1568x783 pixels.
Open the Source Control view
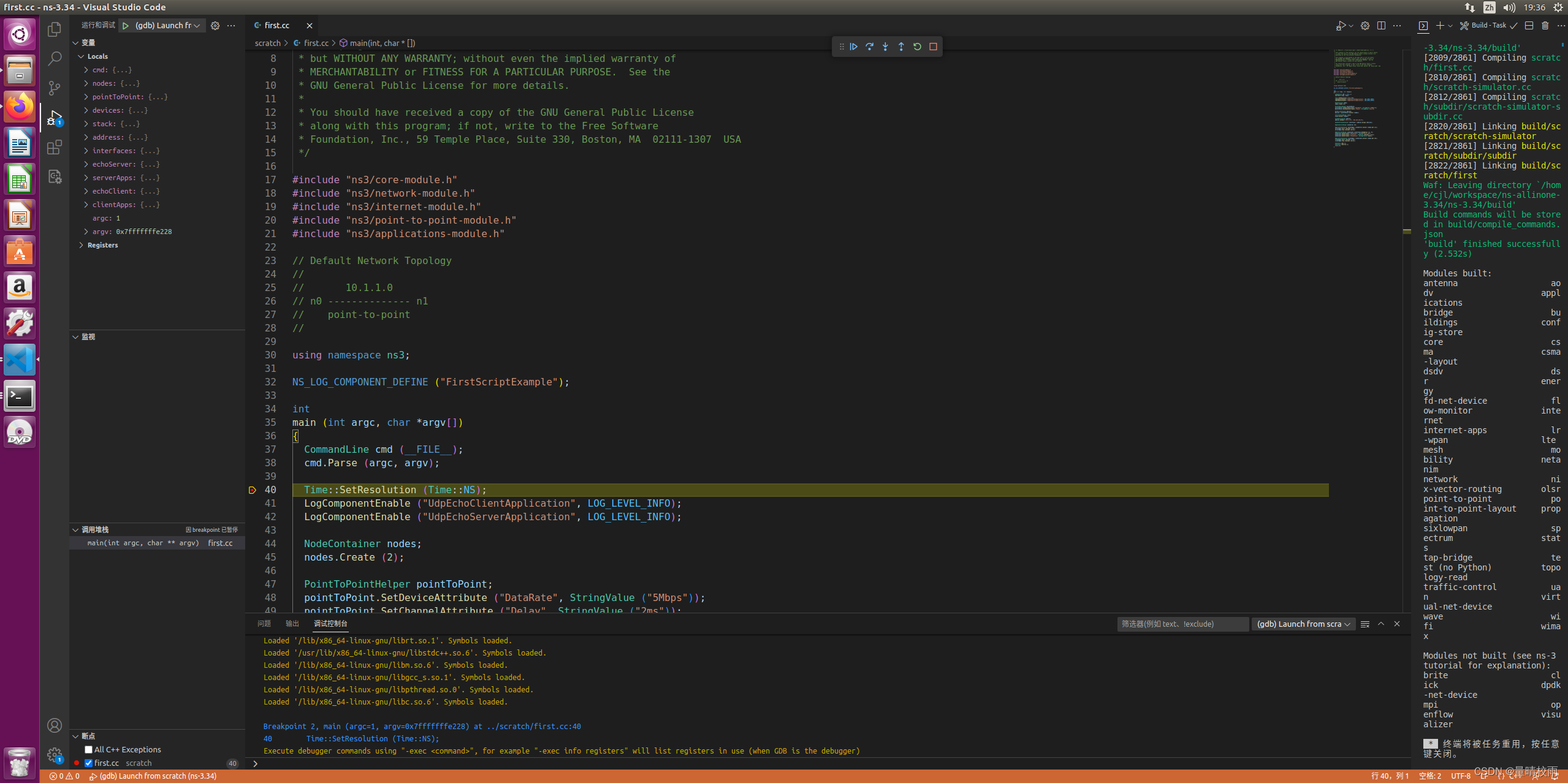[55, 88]
